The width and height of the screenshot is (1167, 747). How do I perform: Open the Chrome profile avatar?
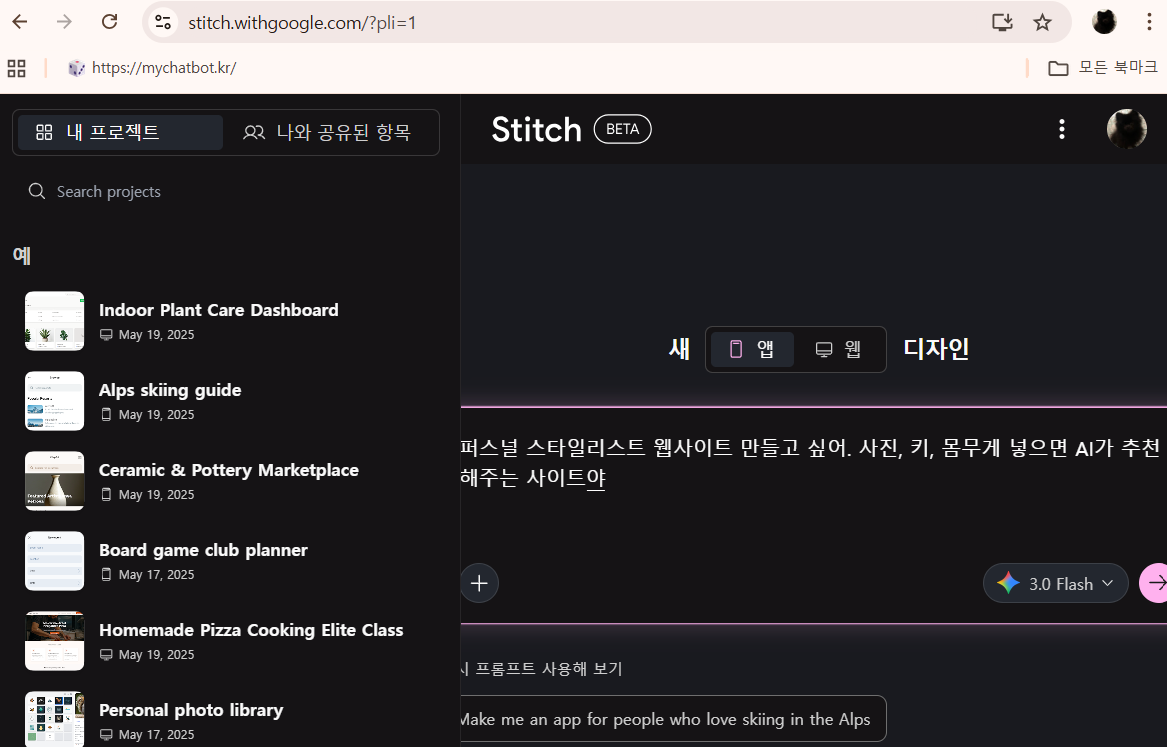pos(1104,22)
